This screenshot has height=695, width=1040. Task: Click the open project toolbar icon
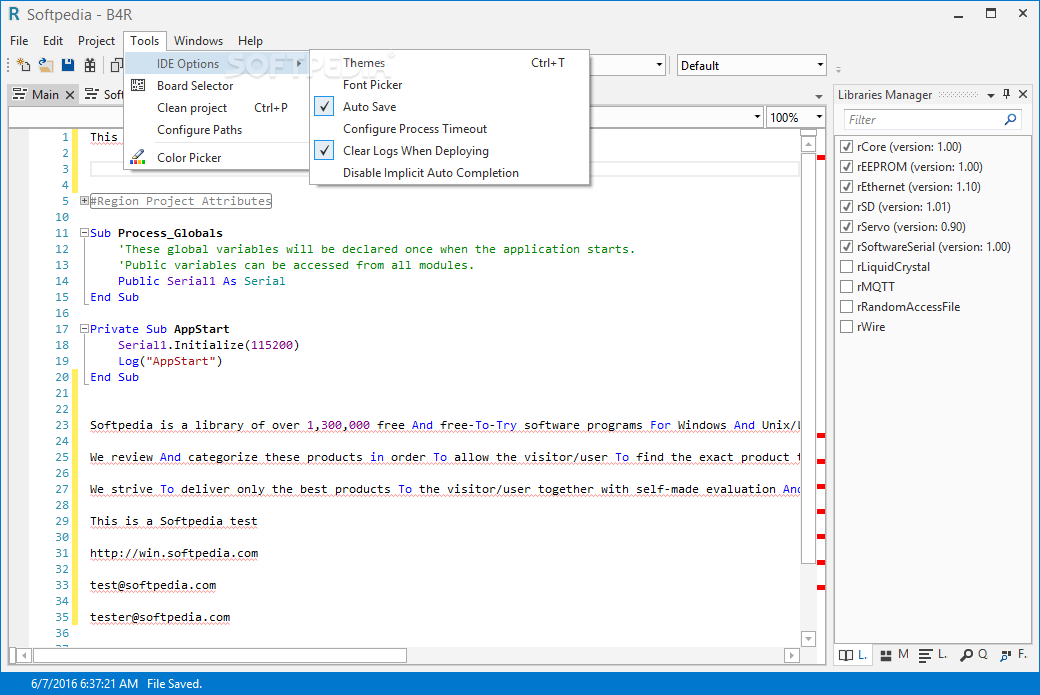[x=46, y=65]
